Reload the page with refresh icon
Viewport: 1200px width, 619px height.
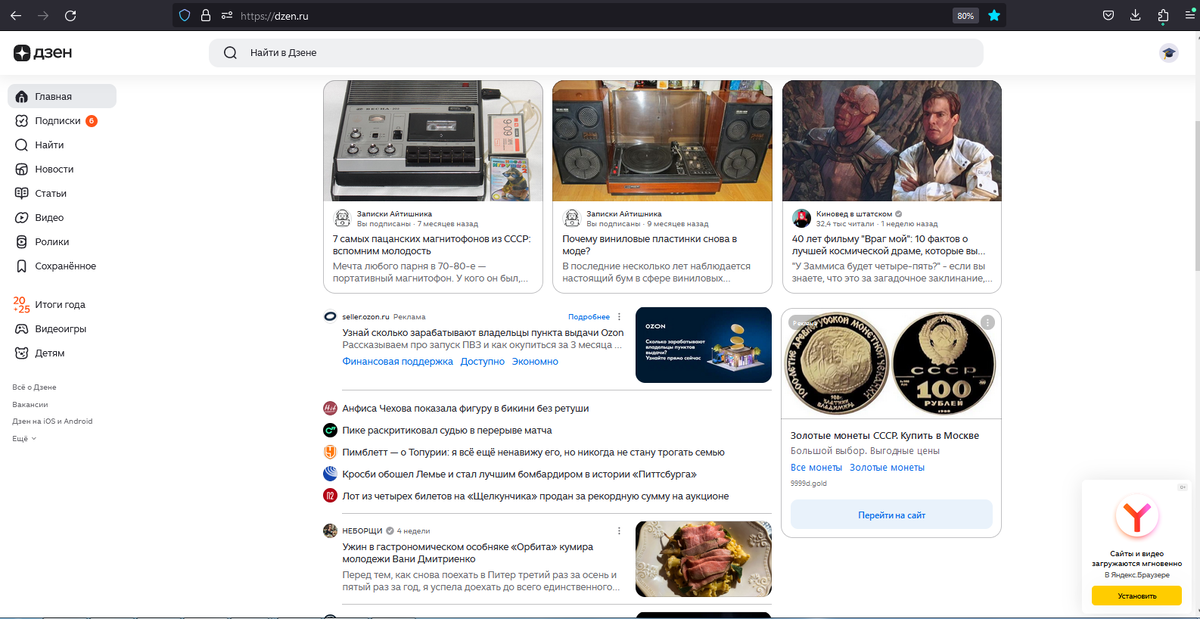pos(70,16)
